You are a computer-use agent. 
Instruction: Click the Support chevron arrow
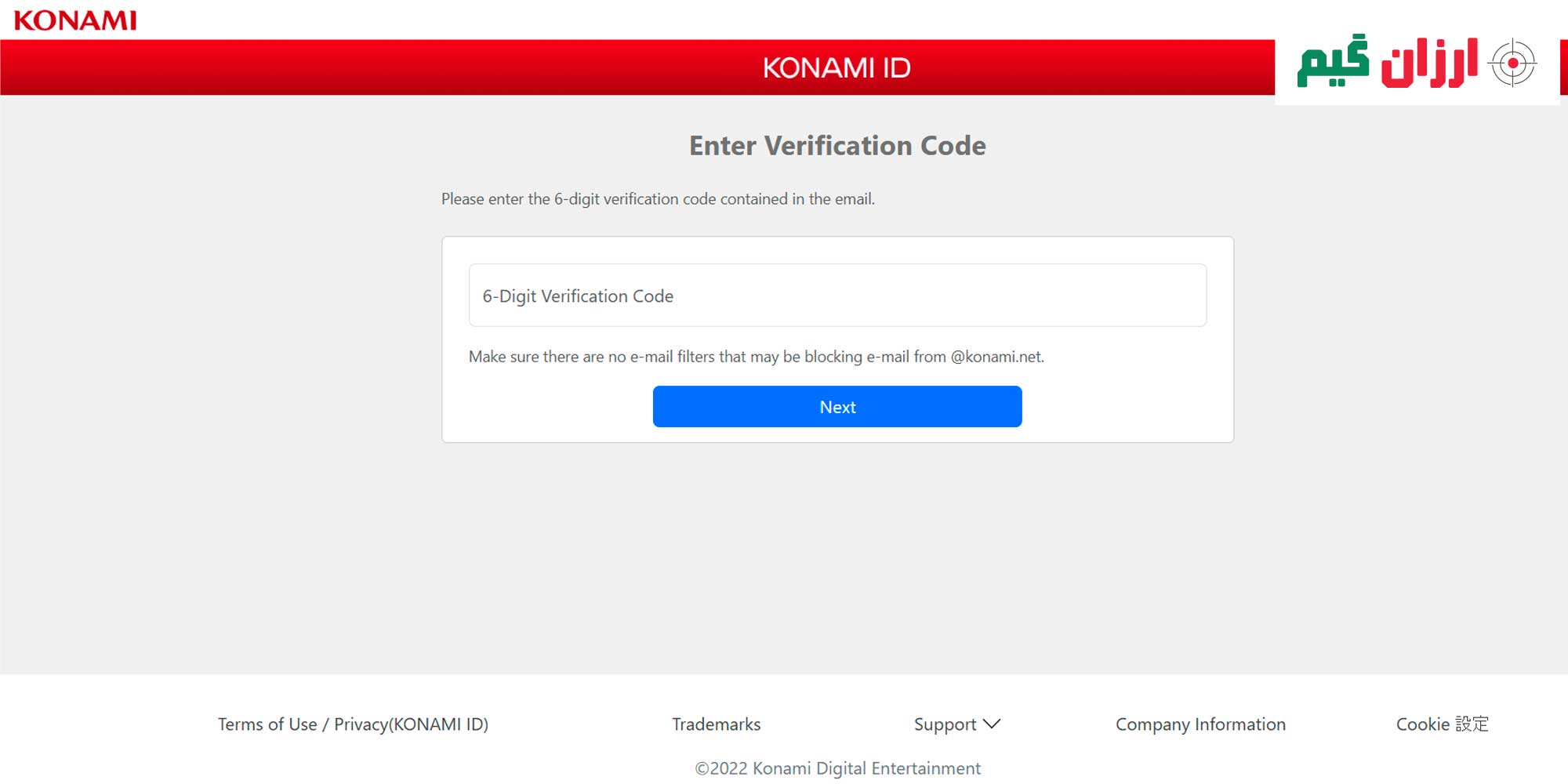(992, 724)
